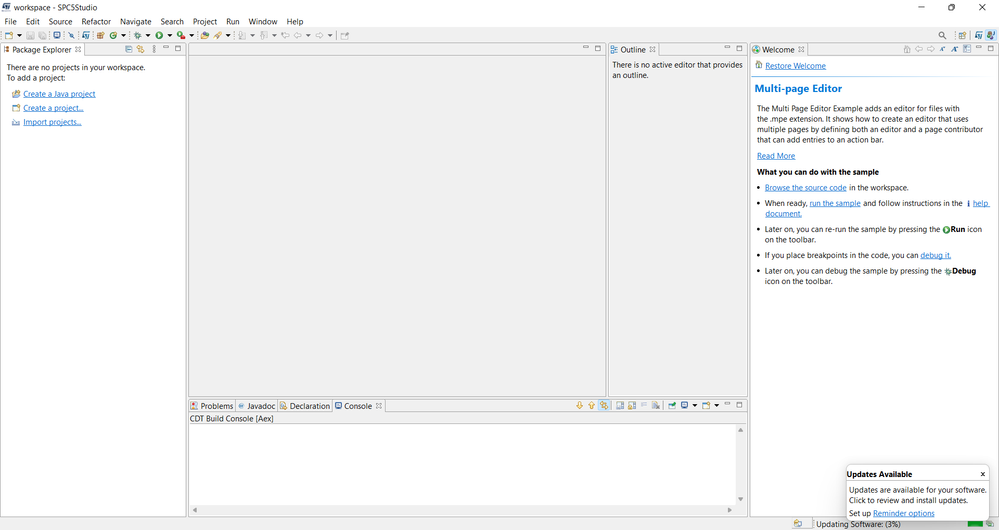
Task: Collapse All in Package Explorer
Action: [129, 49]
